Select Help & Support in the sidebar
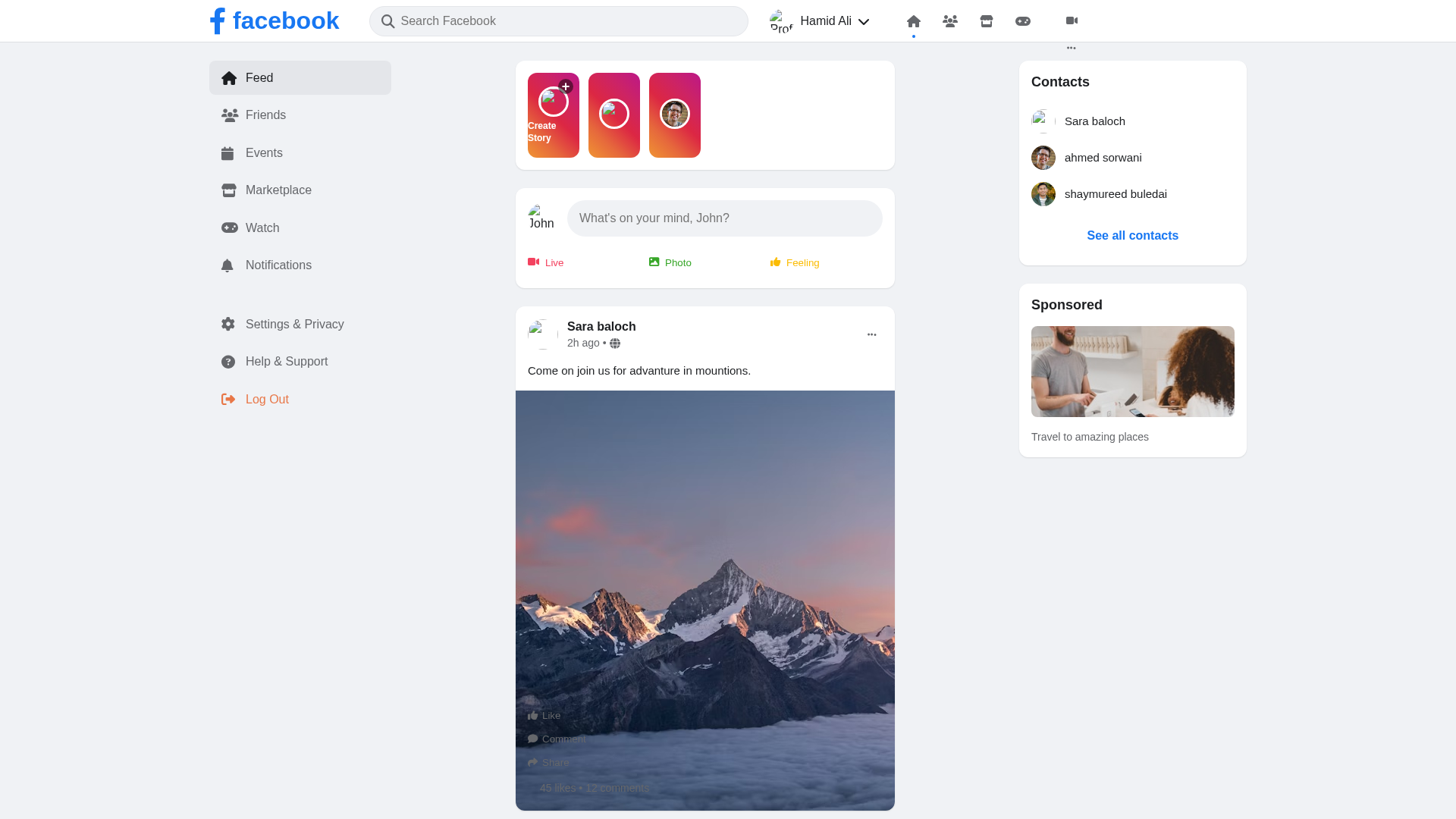1456x819 pixels. click(286, 362)
